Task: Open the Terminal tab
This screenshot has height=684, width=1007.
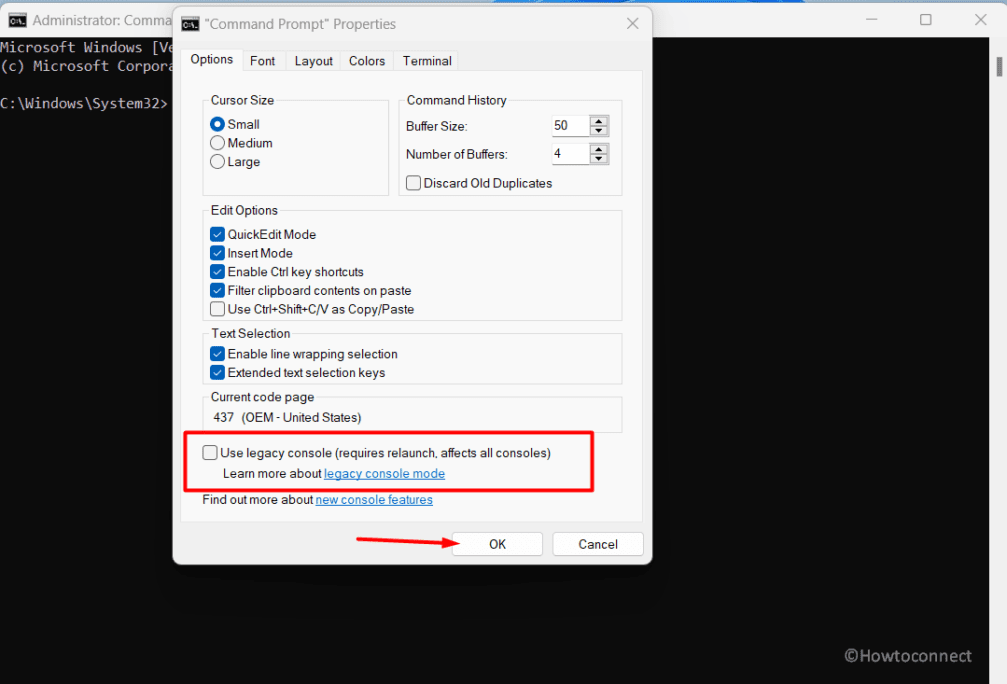Action: click(427, 61)
